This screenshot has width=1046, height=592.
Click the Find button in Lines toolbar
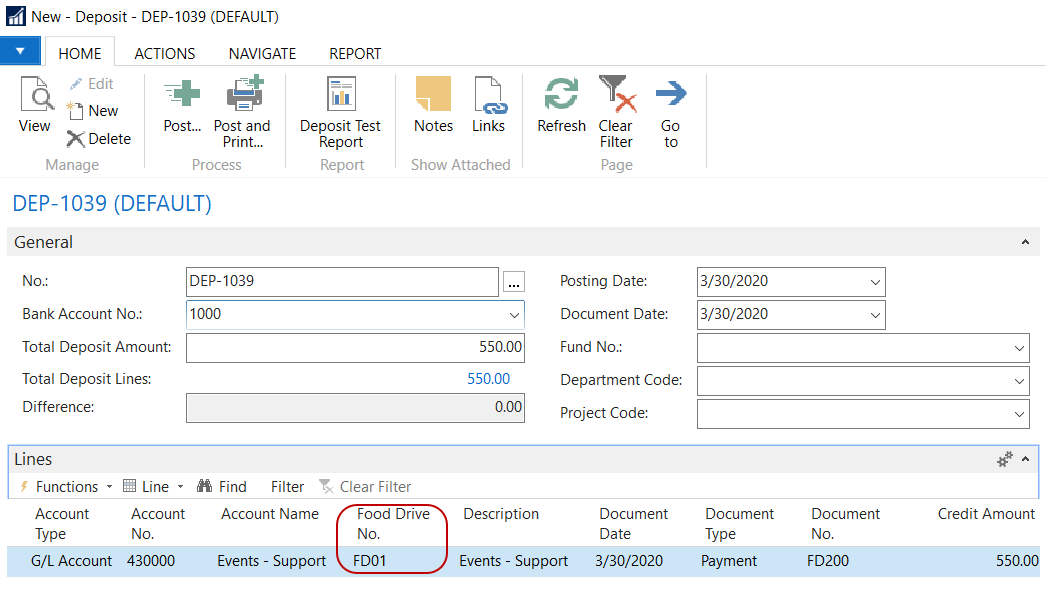[x=222, y=487]
